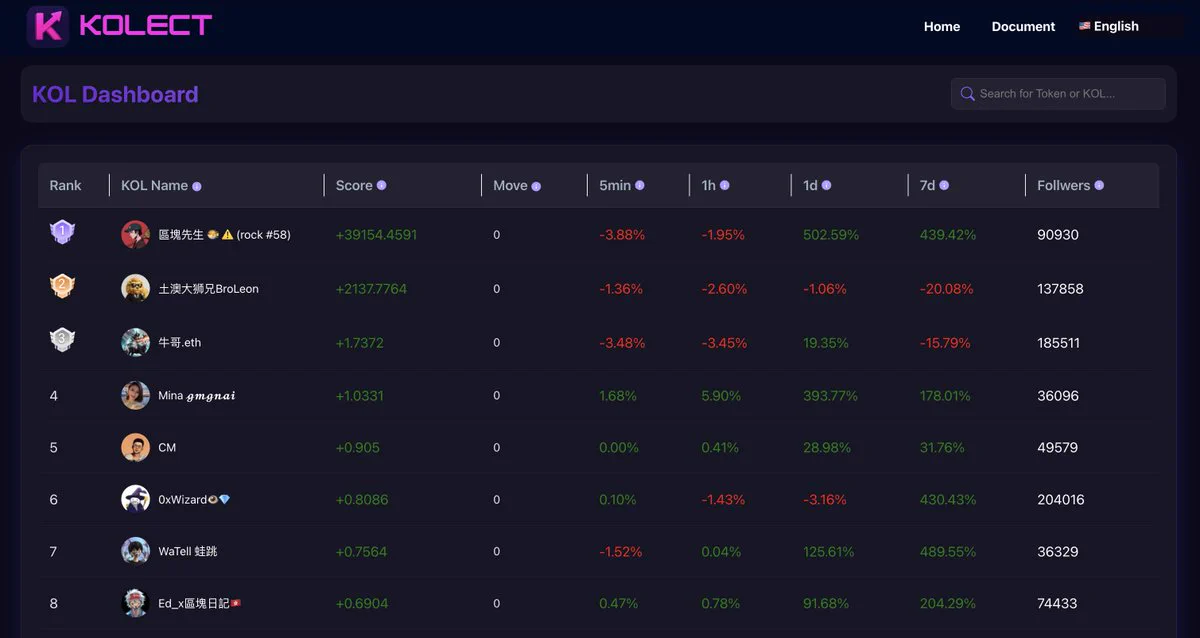Click the info icon next to Score
Screen dimensions: 1200x638
381,185
